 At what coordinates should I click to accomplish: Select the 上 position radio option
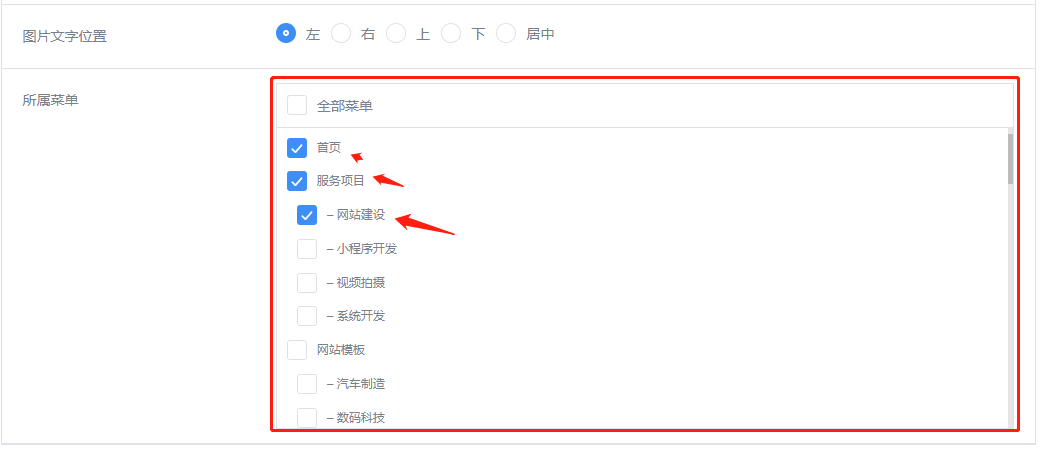[x=396, y=33]
